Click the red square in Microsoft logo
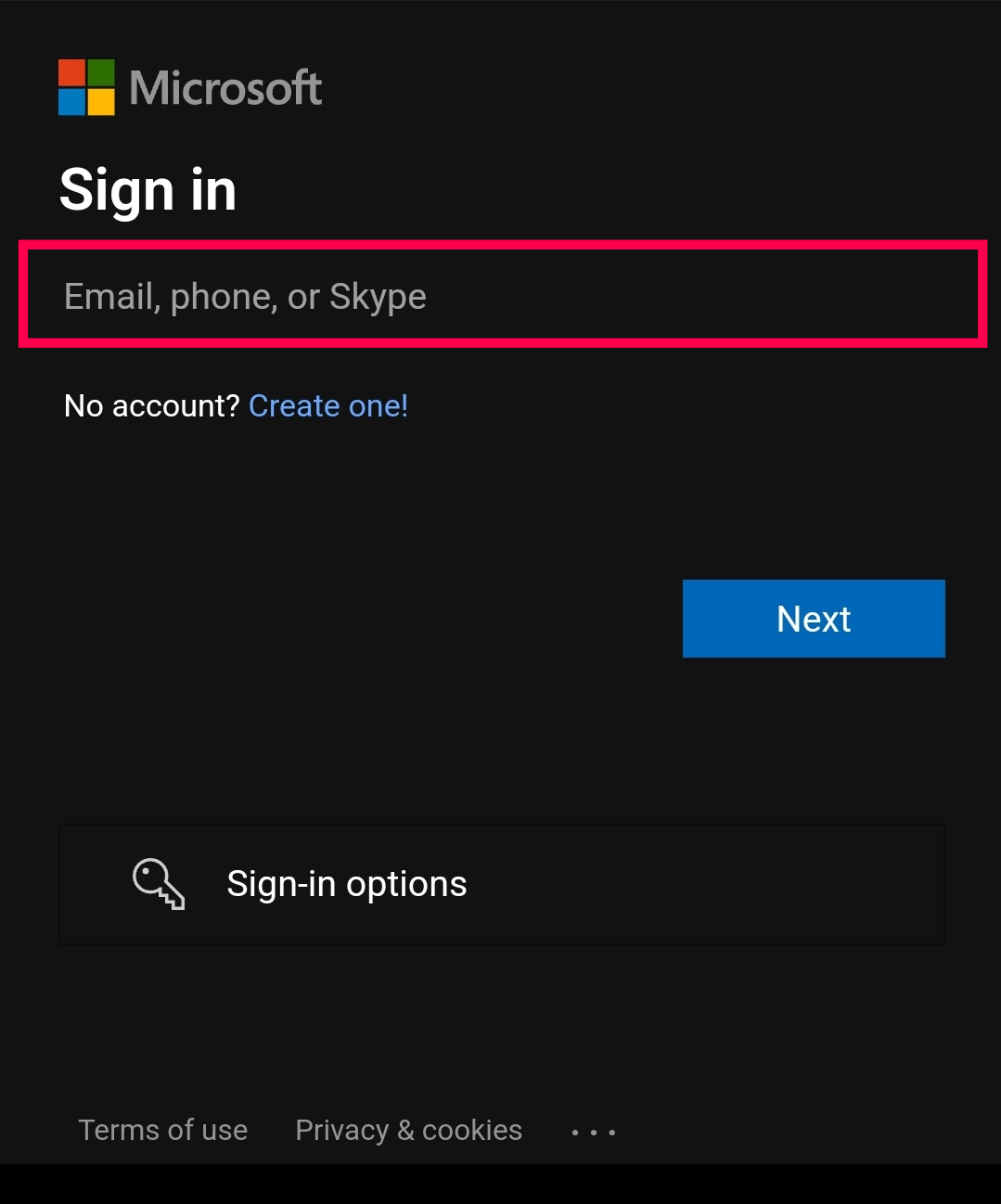This screenshot has height=1204, width=1001. click(x=72, y=73)
